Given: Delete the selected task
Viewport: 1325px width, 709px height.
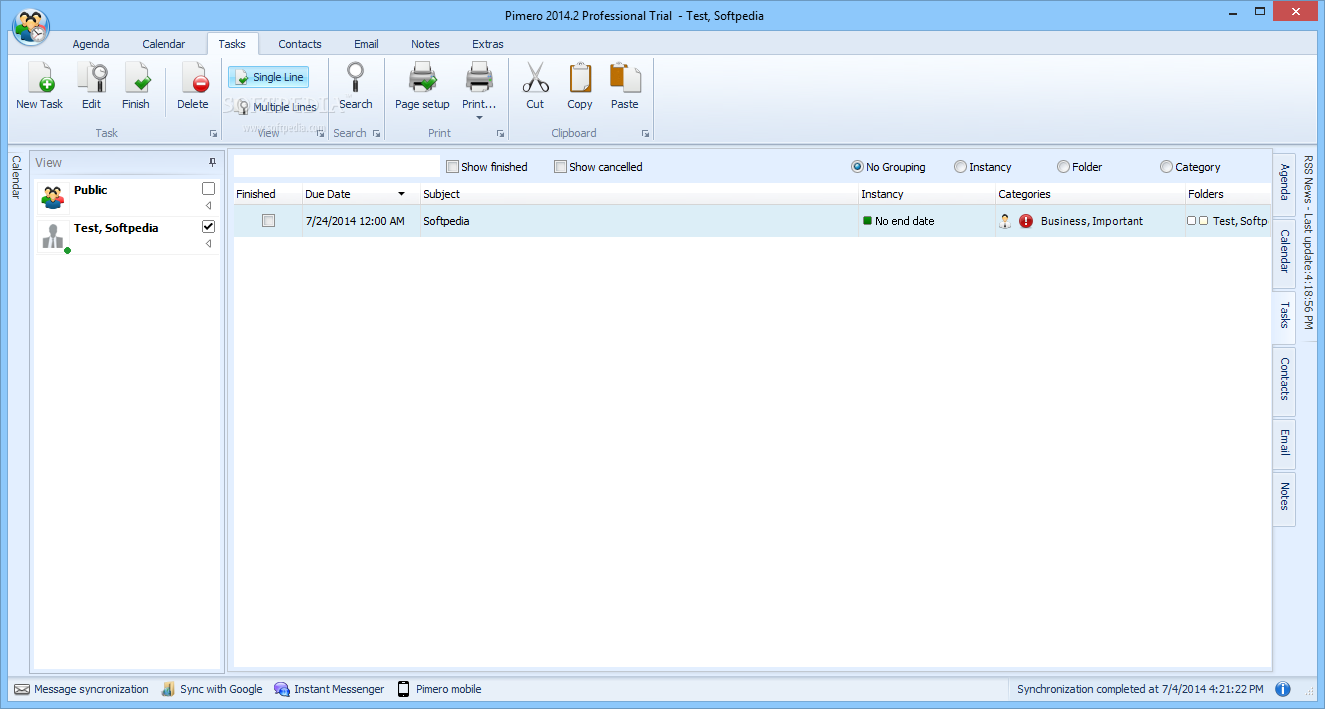Looking at the screenshot, I should coord(193,86).
